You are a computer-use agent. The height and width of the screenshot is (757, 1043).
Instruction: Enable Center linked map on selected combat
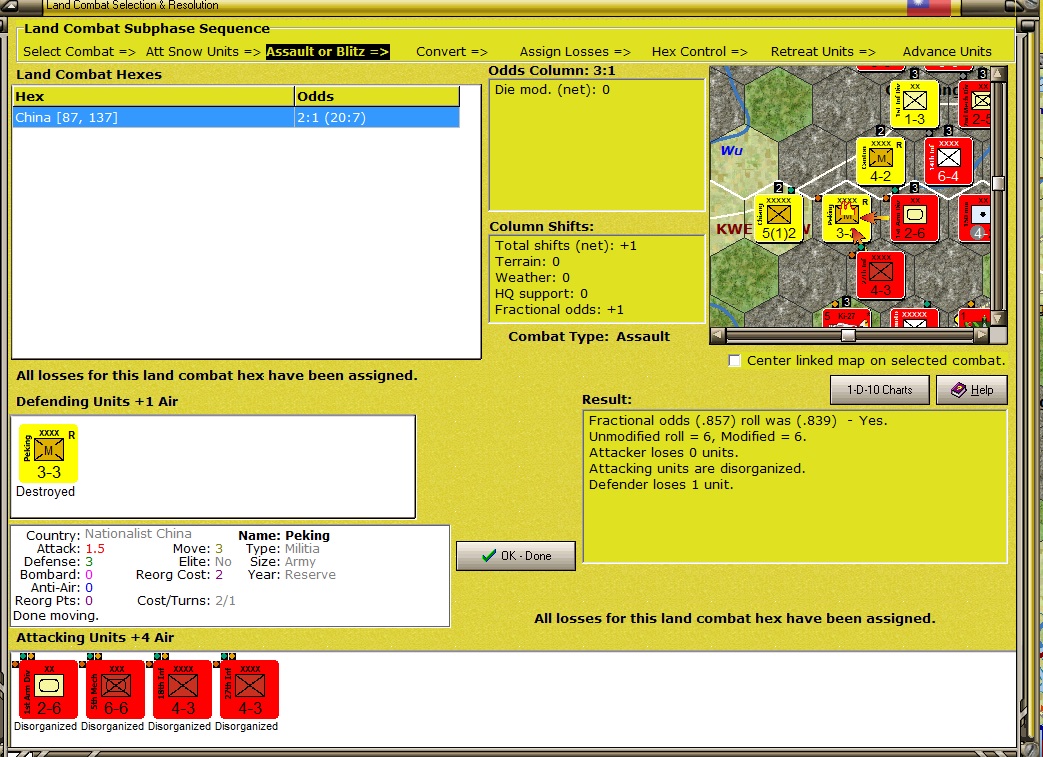pyautogui.click(x=734, y=361)
